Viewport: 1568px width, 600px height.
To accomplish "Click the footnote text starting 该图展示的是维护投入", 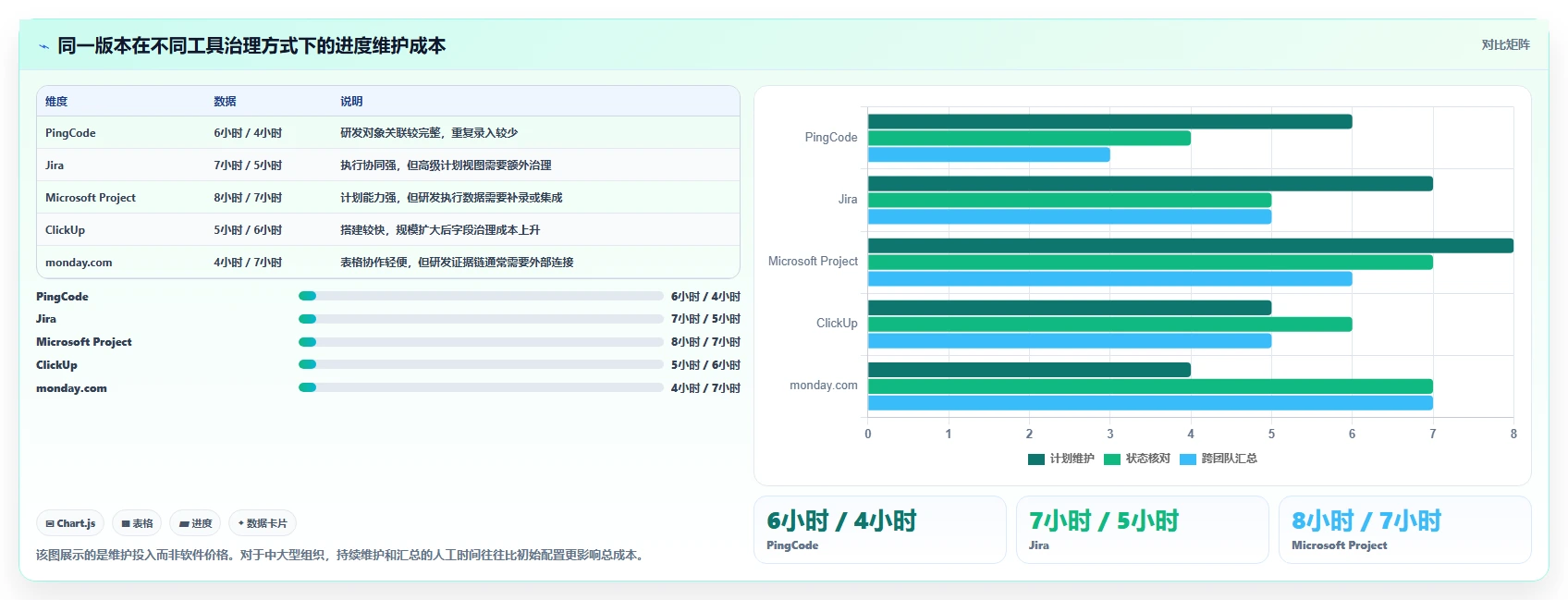I will coord(342,556).
